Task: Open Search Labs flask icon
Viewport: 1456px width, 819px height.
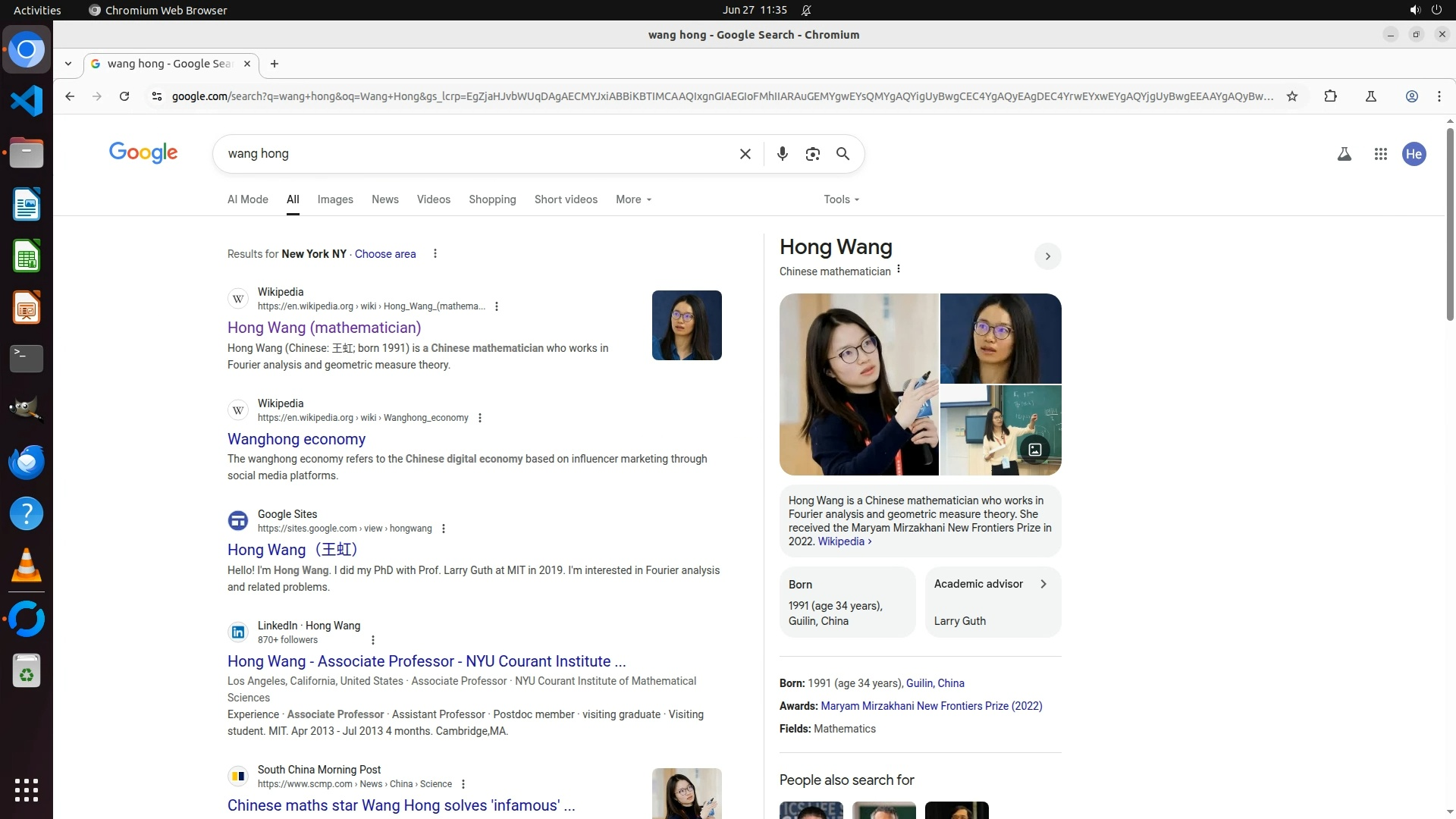Action: pos(1344,154)
